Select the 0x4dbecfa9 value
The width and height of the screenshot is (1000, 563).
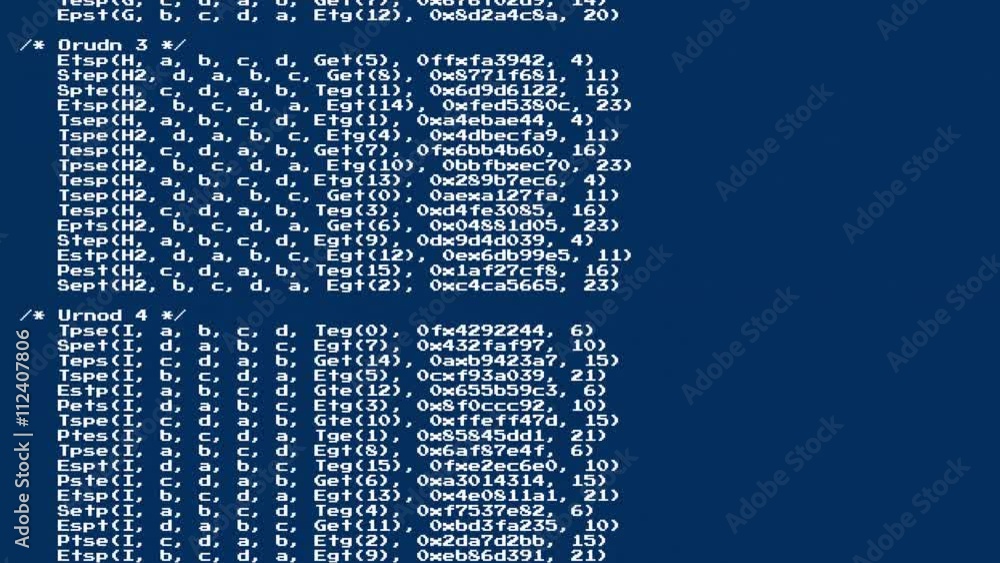(497, 135)
